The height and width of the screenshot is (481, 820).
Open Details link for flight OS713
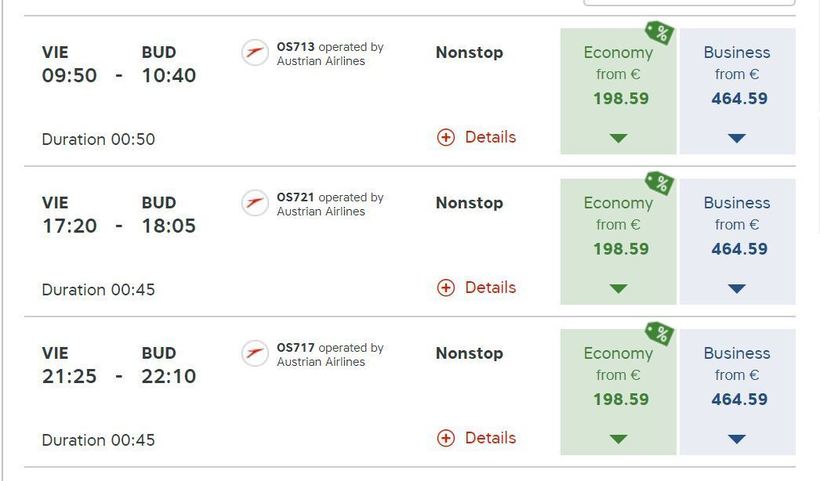[x=490, y=137]
